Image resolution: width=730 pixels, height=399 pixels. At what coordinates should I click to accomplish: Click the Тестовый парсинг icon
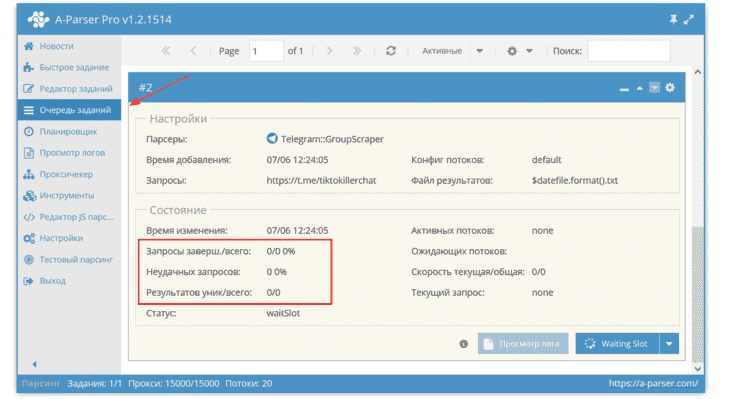(x=29, y=260)
